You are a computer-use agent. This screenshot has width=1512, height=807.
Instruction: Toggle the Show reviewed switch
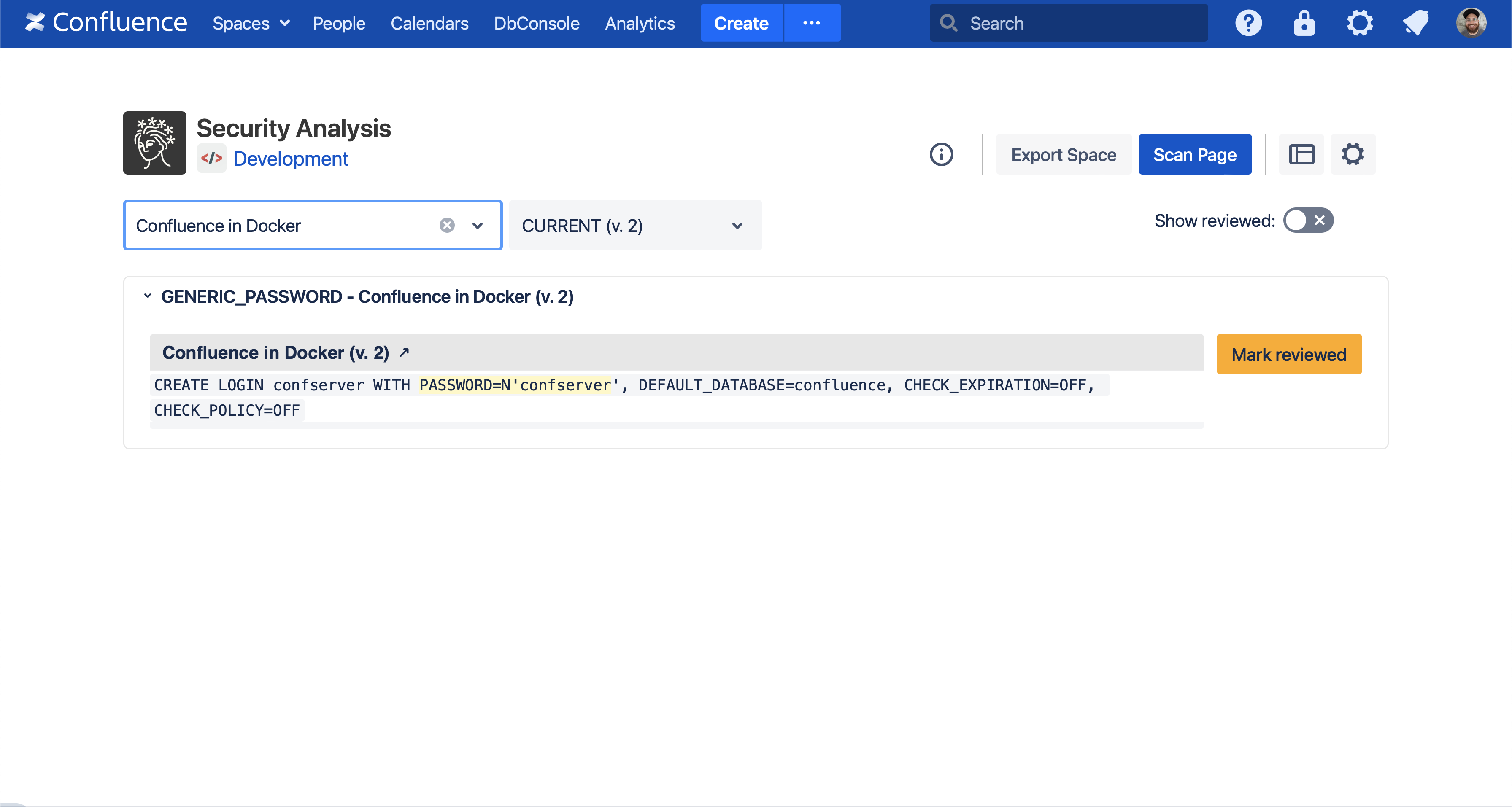tap(1308, 221)
